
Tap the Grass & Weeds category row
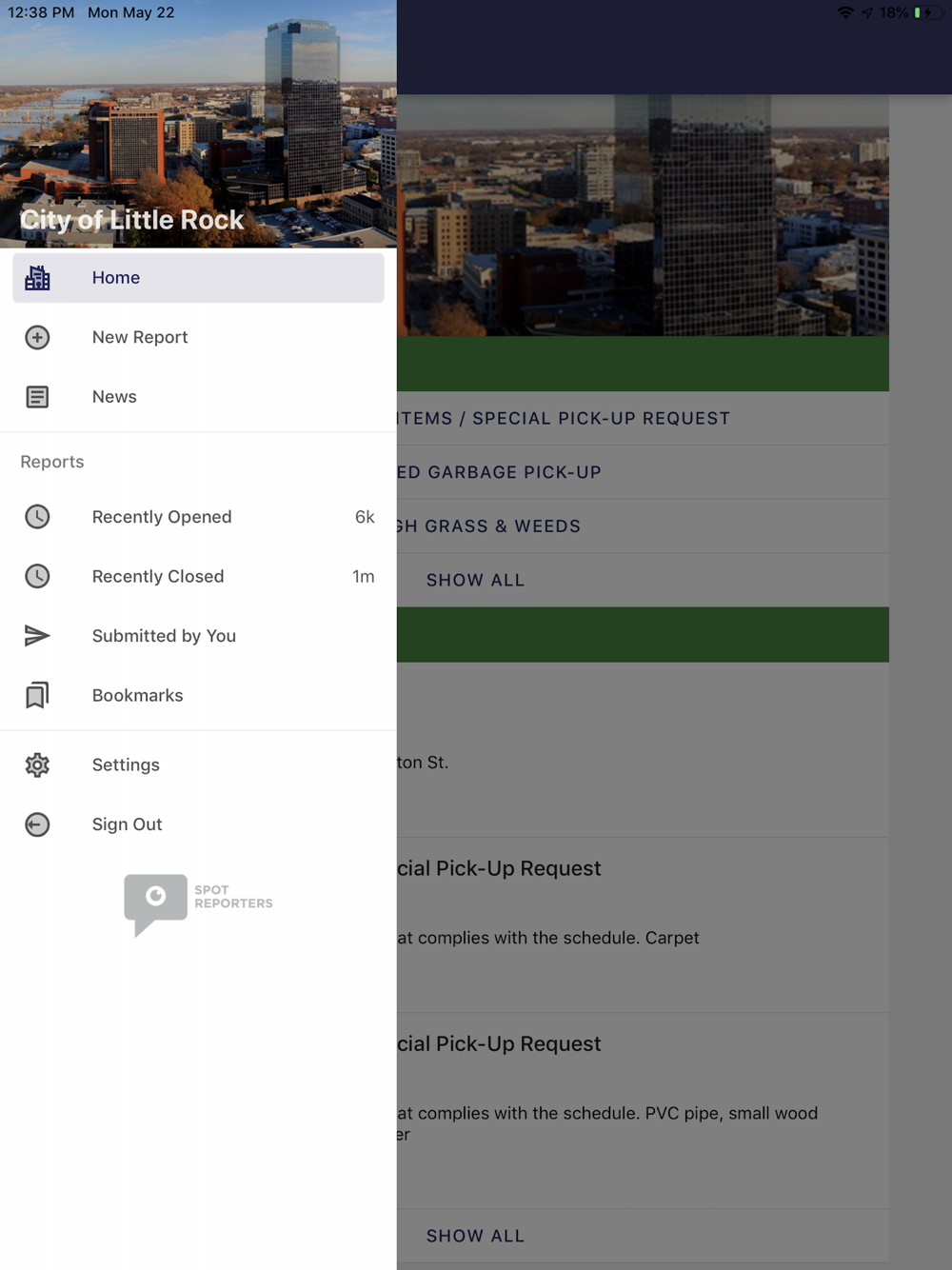point(643,526)
